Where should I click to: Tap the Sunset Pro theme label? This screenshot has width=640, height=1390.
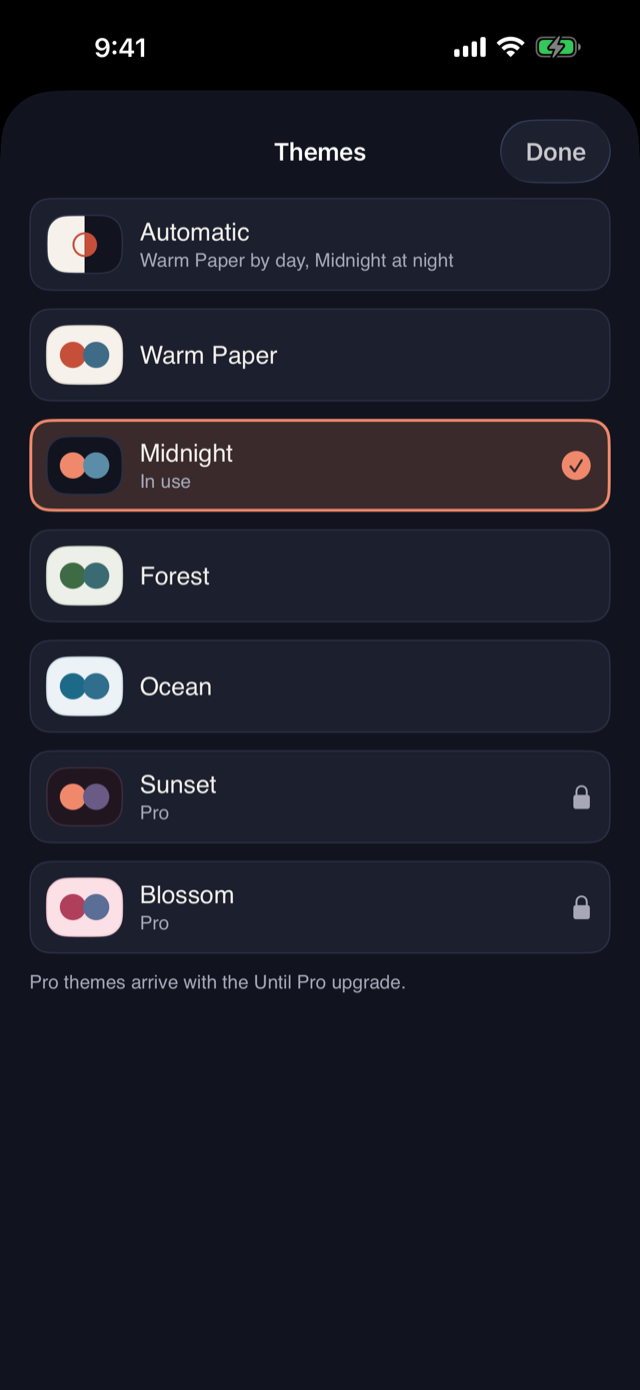pyautogui.click(x=178, y=797)
